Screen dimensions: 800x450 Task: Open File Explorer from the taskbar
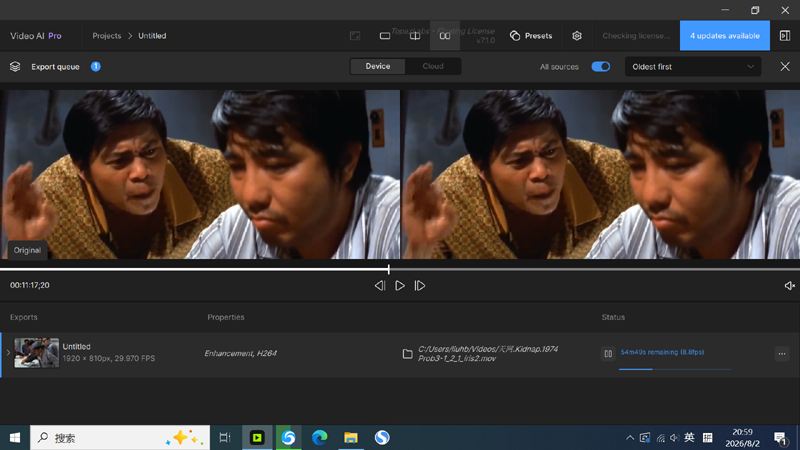pyautogui.click(x=351, y=437)
